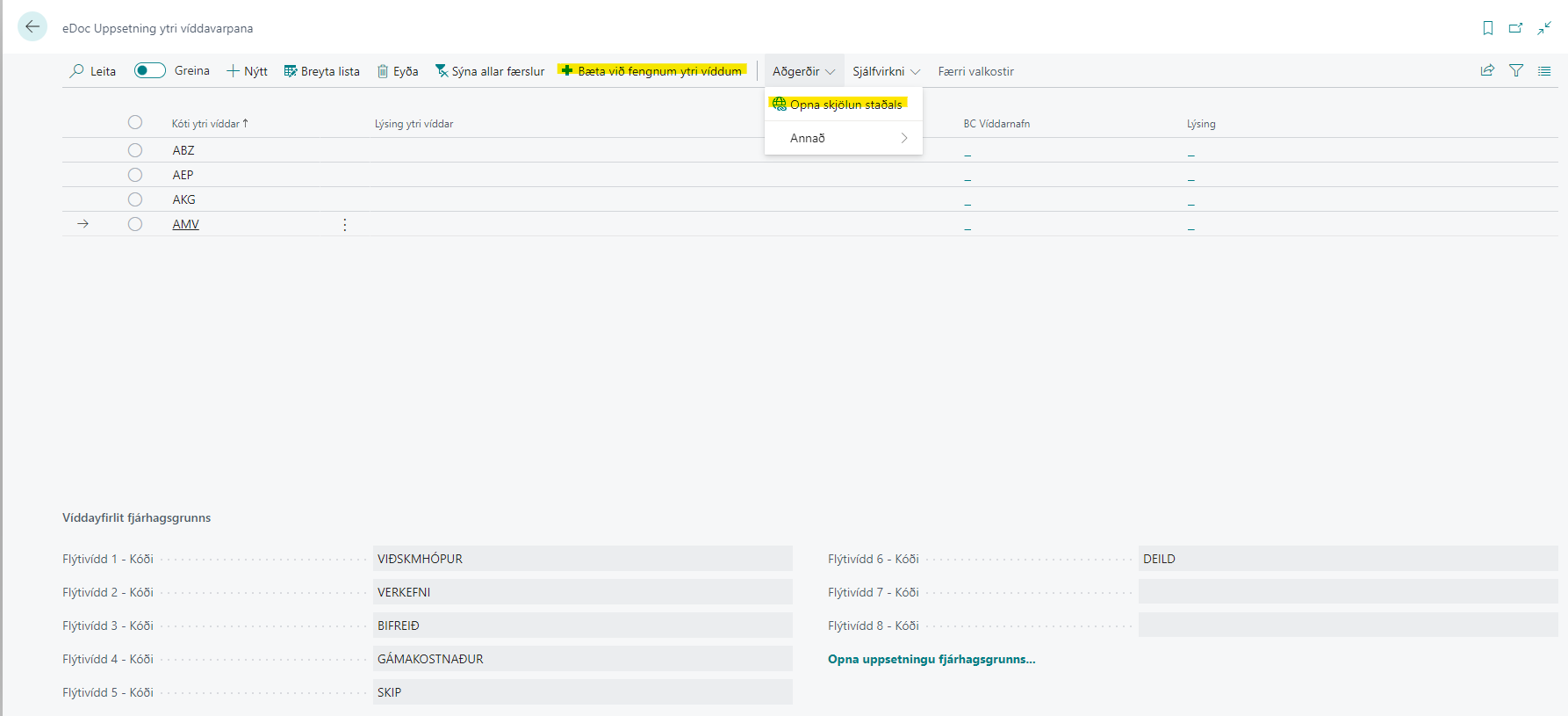Open the filter pane funnel icon
This screenshot has height=716, width=1568.
point(1516,70)
